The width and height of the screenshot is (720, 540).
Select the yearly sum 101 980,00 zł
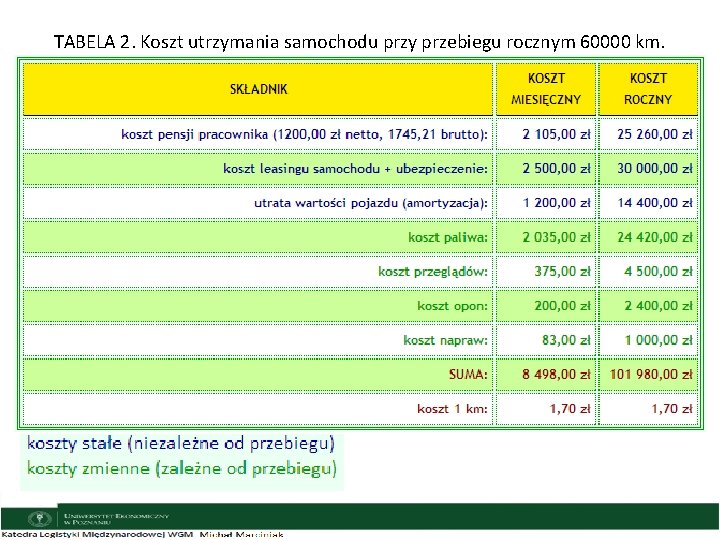[x=651, y=374]
